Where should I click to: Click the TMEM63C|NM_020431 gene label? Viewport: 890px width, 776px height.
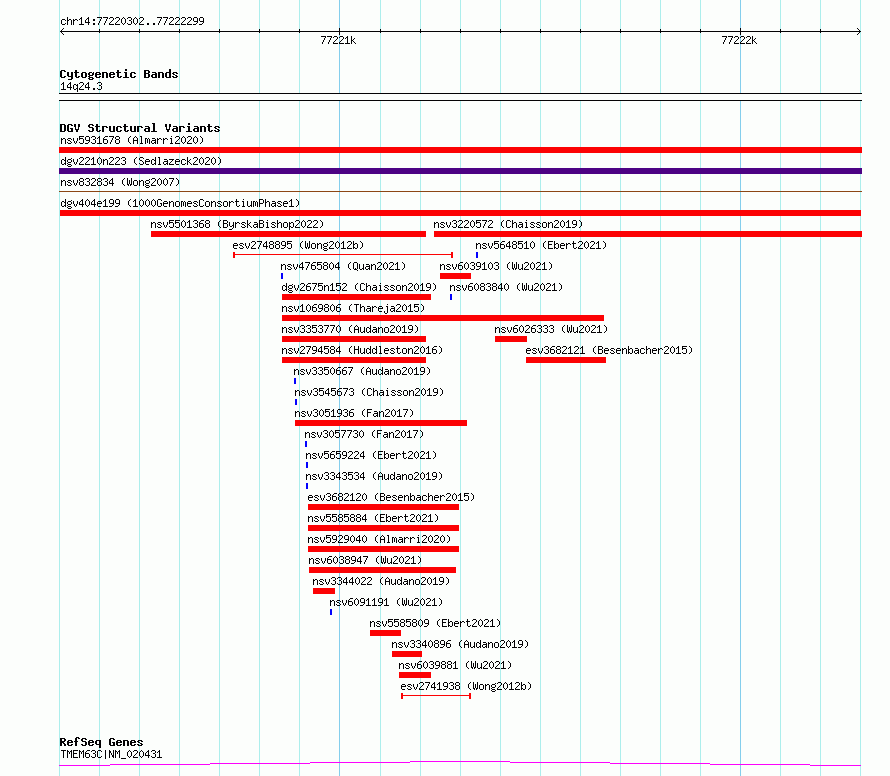point(111,754)
